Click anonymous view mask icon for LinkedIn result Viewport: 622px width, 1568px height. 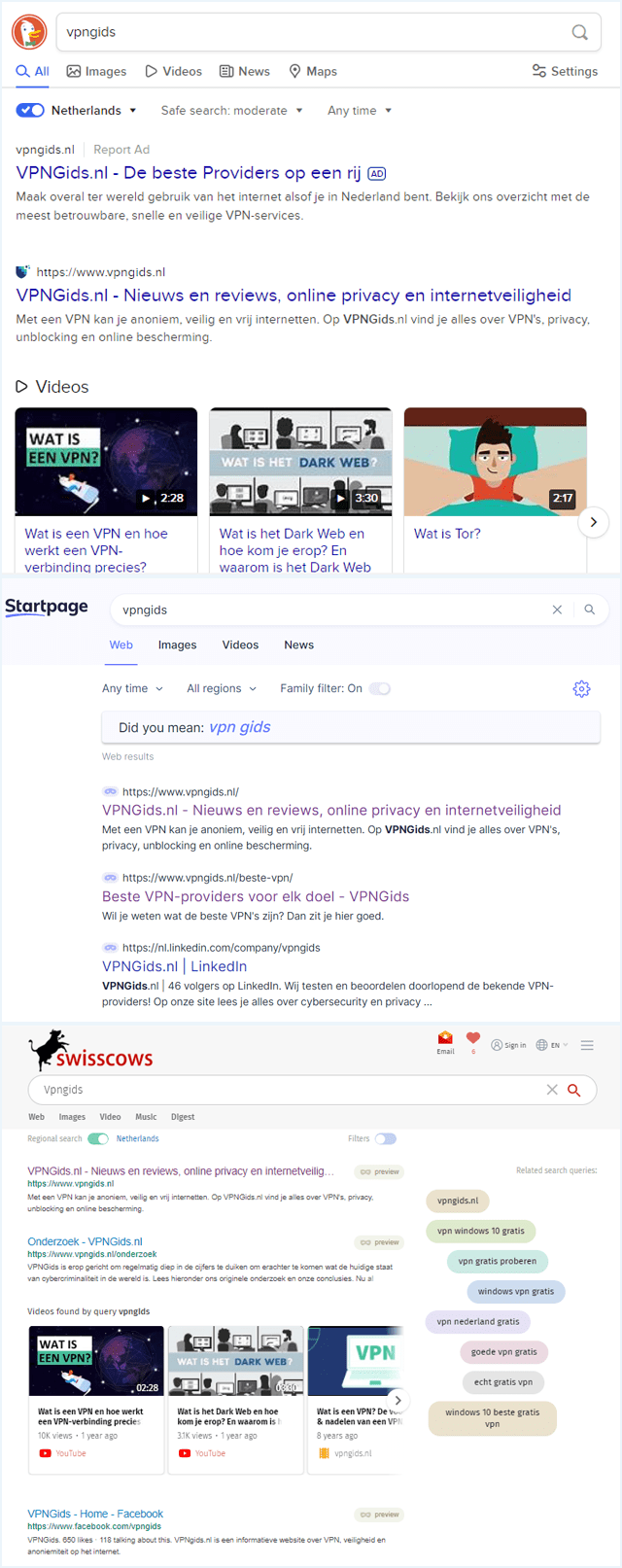tap(111, 947)
